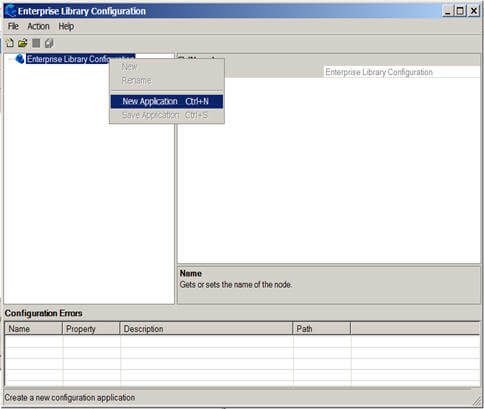Choose New Application from context menu
This screenshot has width=484, height=409.
[x=167, y=101]
